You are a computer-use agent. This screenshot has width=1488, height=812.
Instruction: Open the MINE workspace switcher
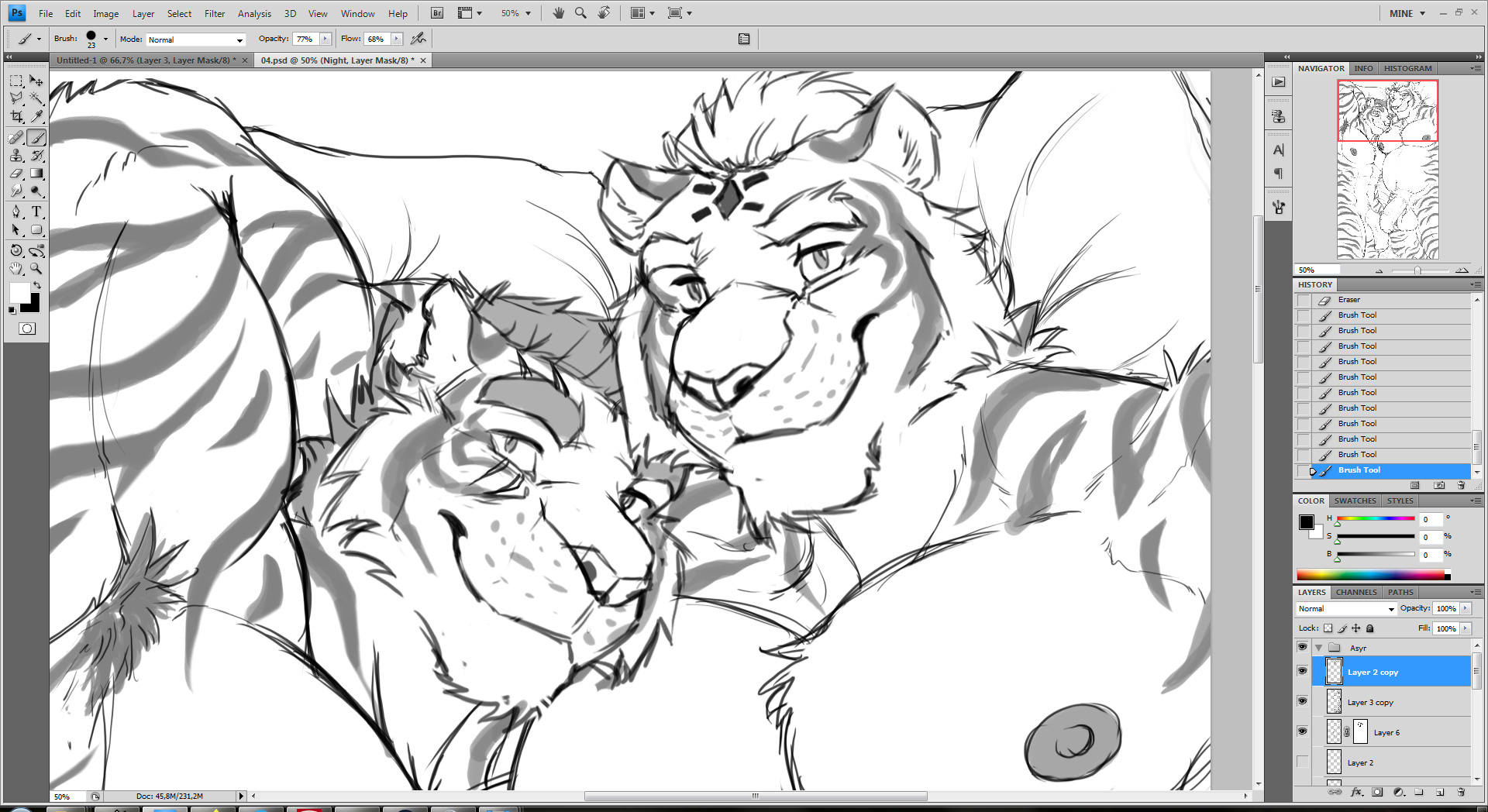tap(1407, 13)
